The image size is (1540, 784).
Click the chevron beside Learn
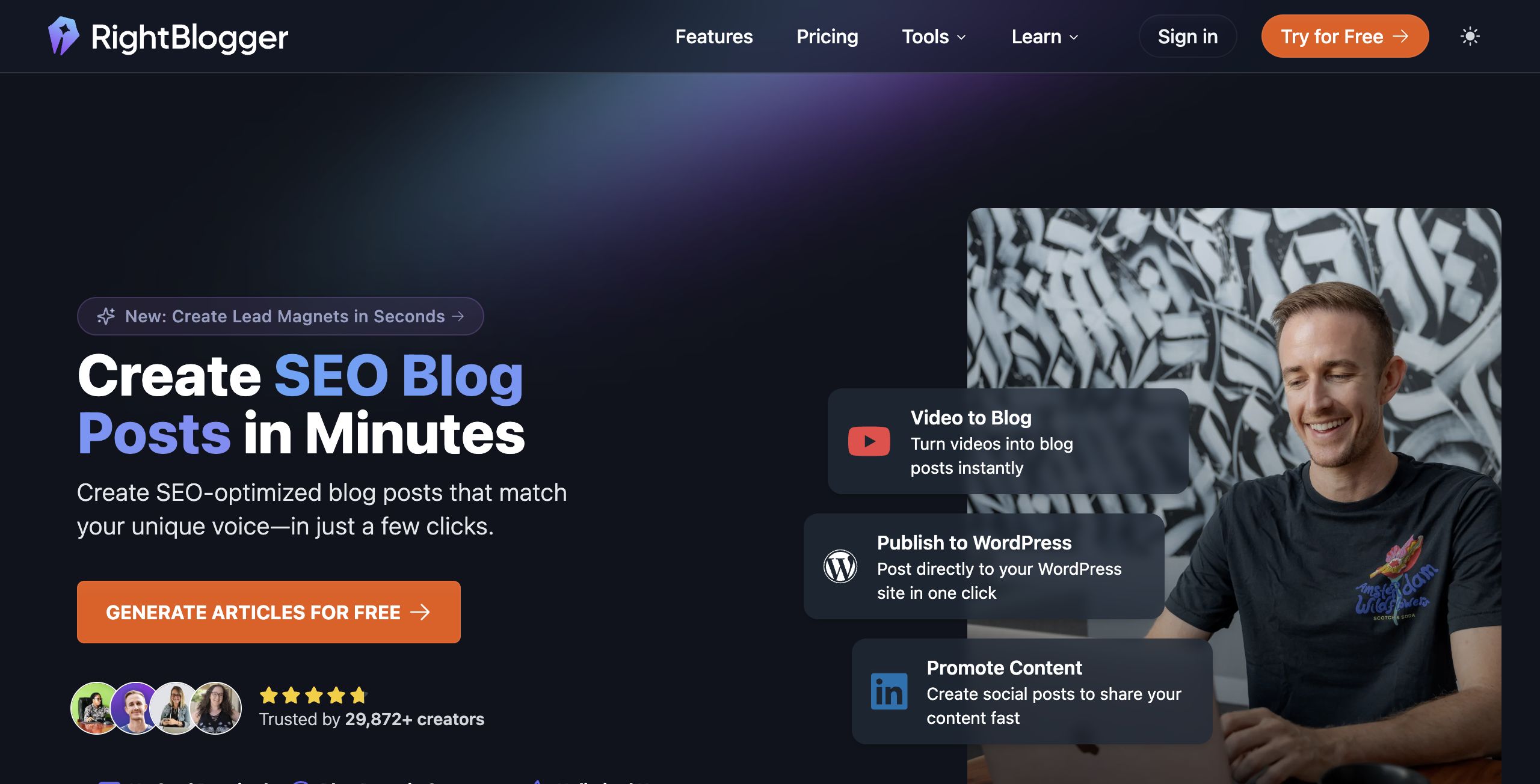click(1074, 37)
